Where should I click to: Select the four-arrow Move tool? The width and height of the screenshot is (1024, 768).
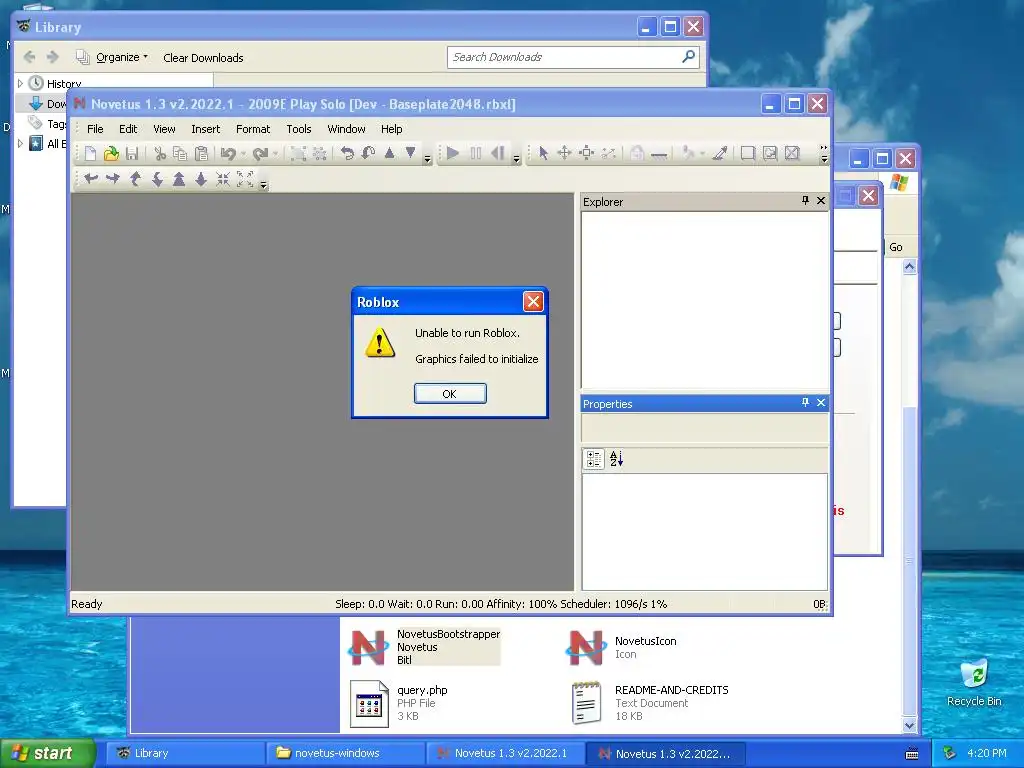point(564,153)
